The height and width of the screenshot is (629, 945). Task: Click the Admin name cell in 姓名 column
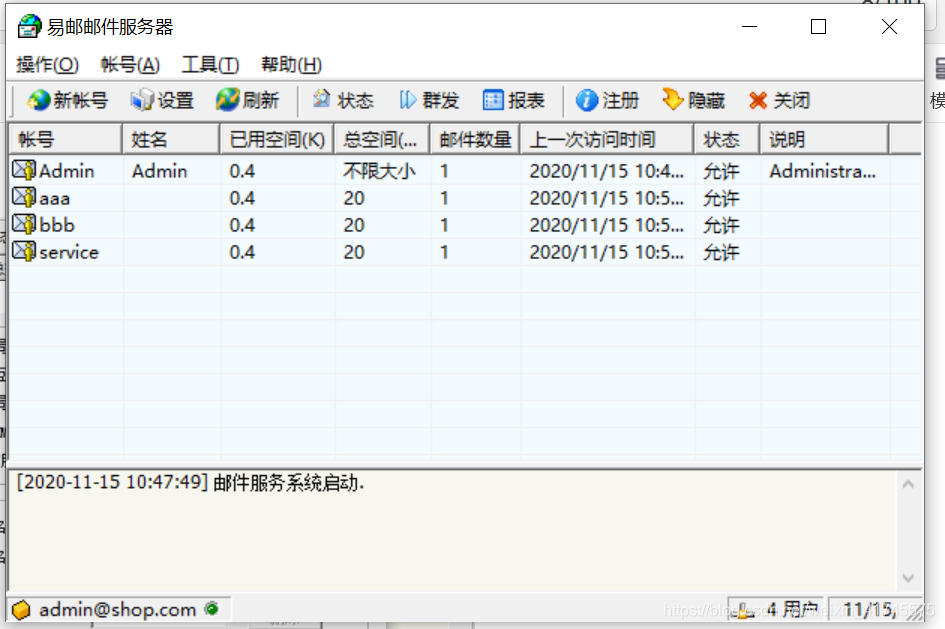160,171
